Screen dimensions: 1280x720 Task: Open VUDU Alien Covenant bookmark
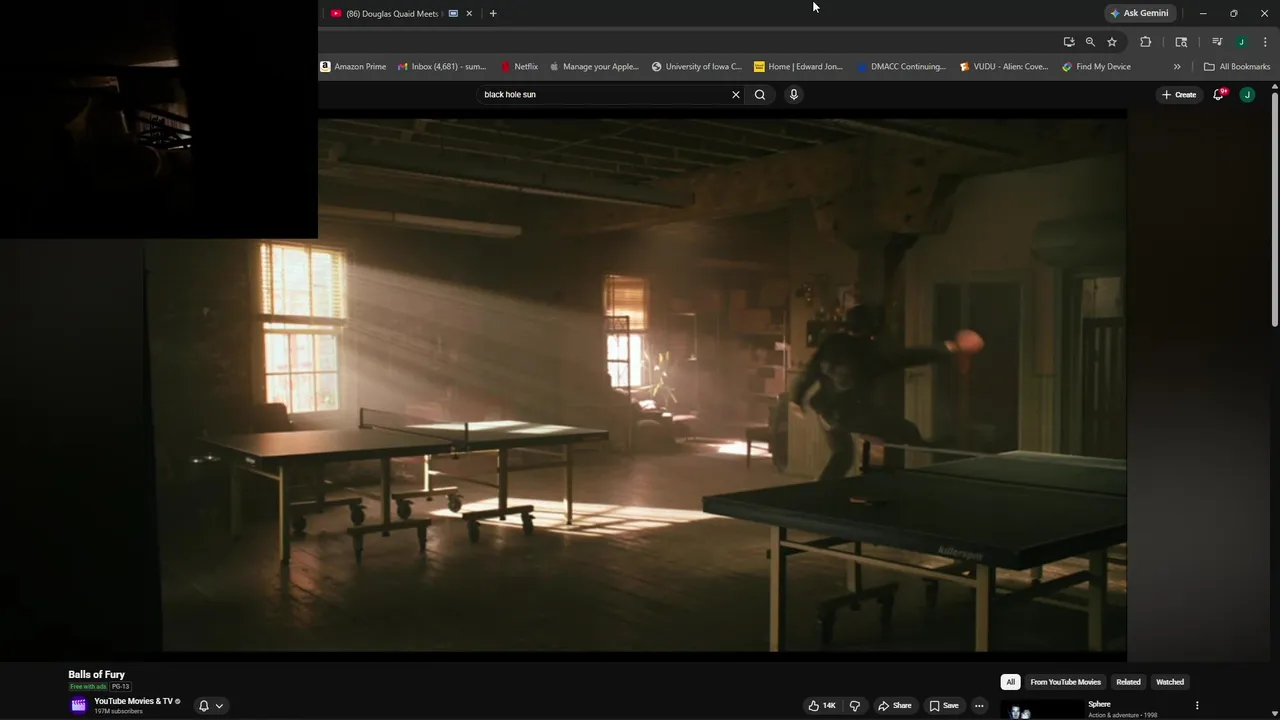(x=1003, y=67)
